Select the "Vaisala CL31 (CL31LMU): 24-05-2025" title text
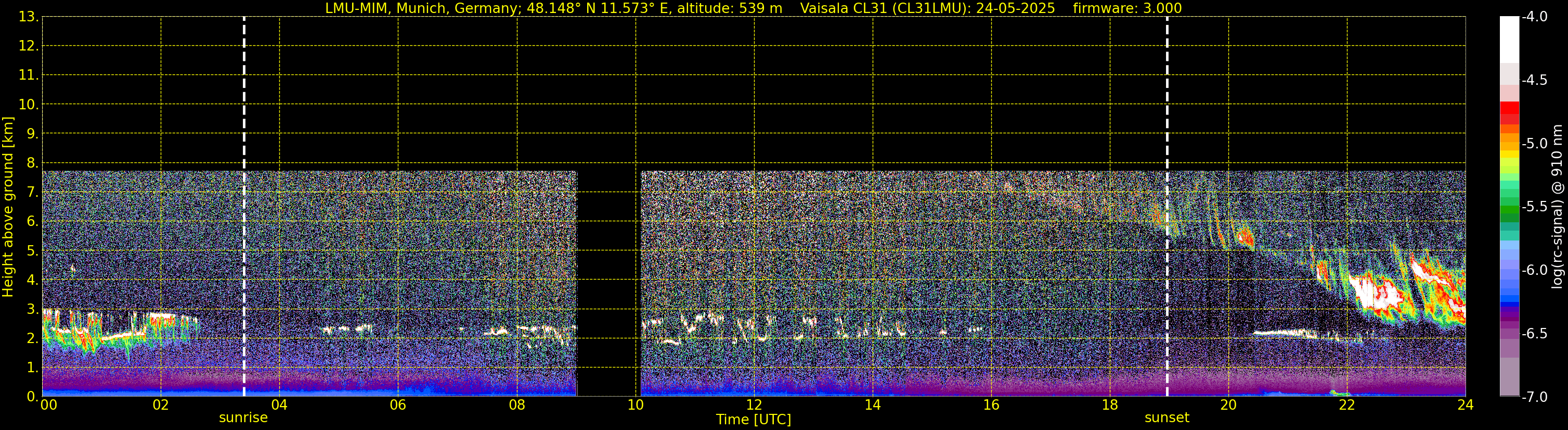 (x=927, y=8)
